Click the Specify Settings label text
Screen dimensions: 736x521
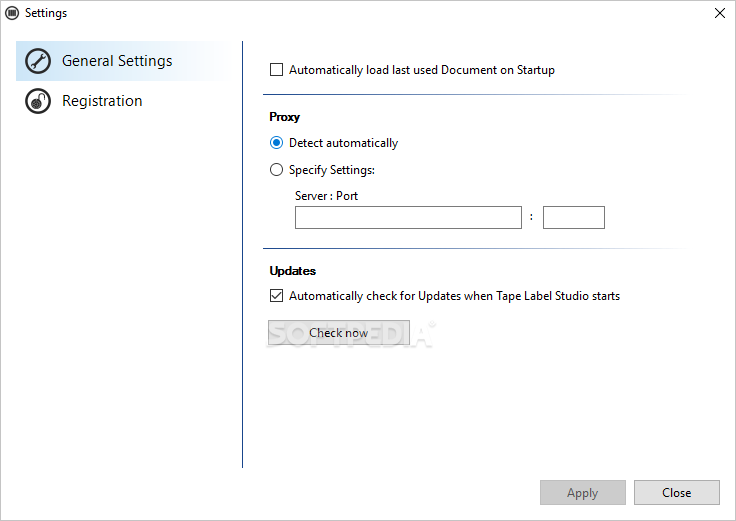(332, 169)
